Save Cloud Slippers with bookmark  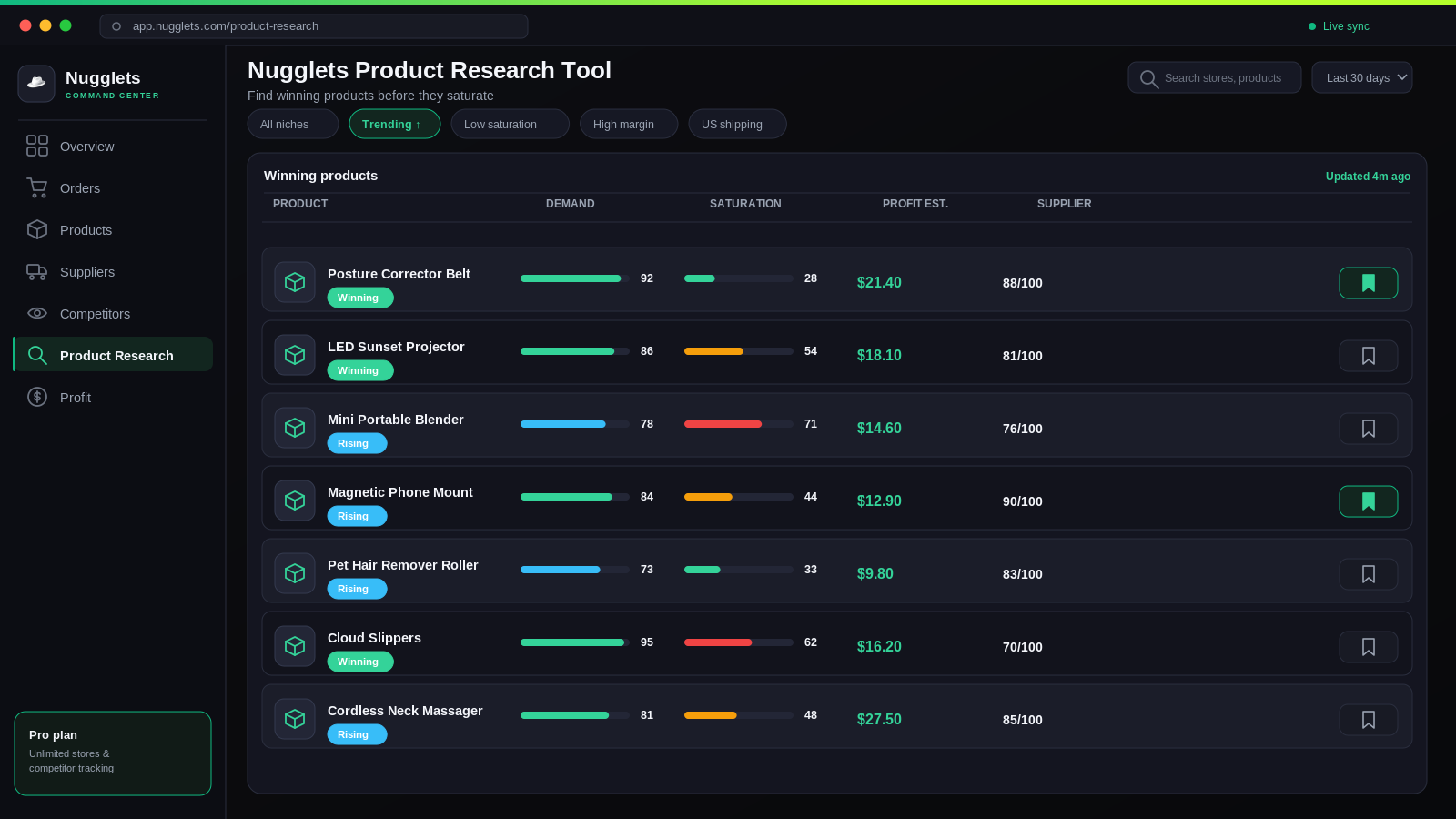pyautogui.click(x=1369, y=647)
